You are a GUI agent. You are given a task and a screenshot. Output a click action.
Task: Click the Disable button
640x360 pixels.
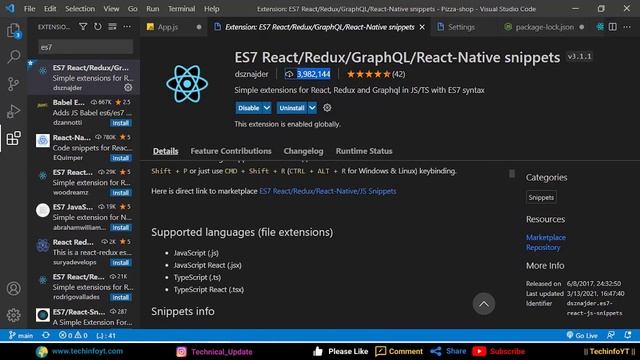(x=249, y=108)
